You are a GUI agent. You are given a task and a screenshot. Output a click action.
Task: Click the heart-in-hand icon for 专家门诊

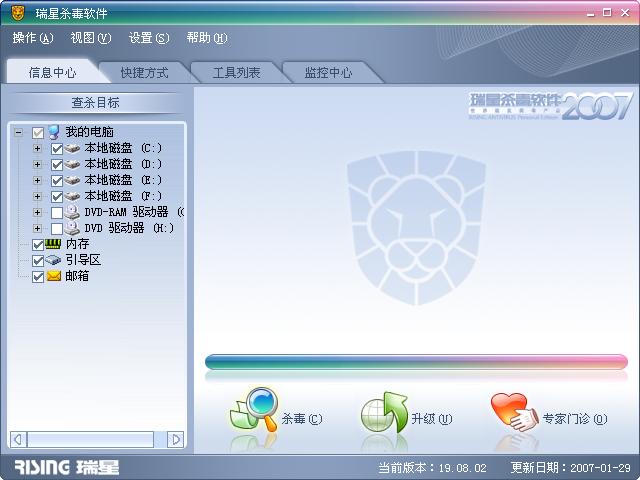click(515, 412)
